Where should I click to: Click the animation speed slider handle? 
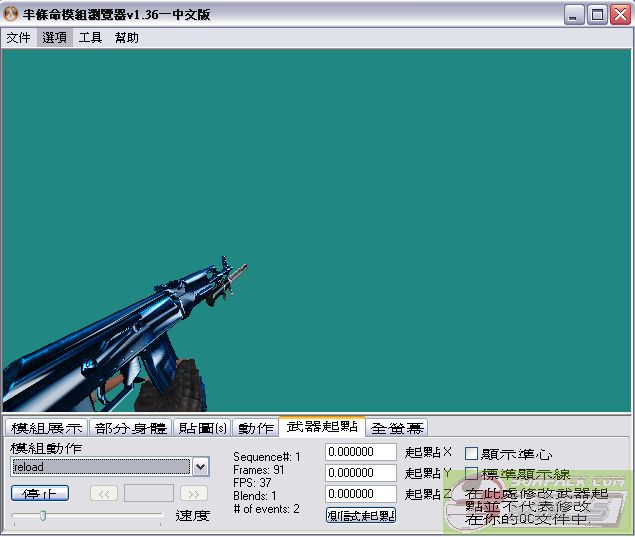tap(43, 516)
